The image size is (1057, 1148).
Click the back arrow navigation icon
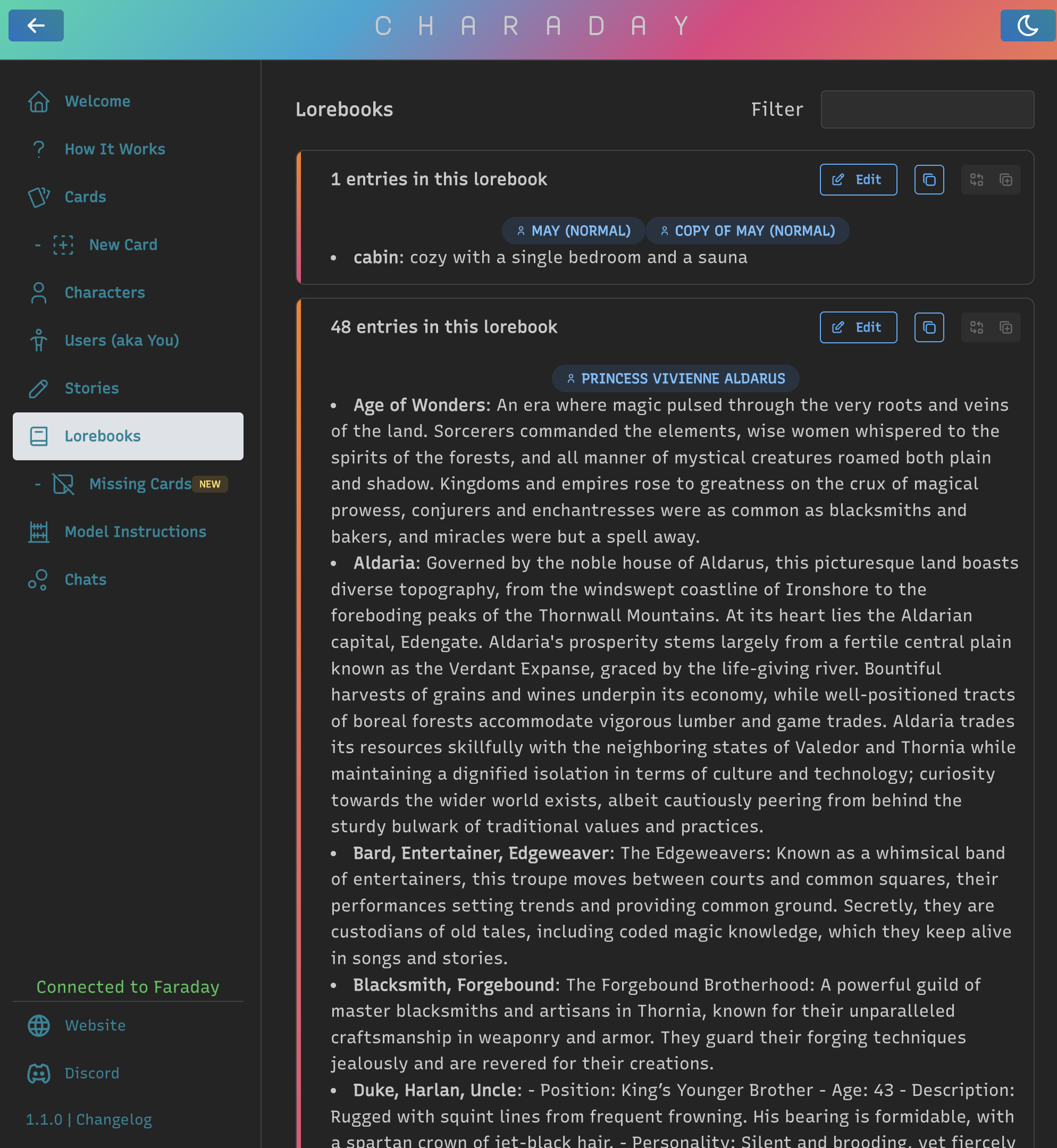(x=35, y=24)
